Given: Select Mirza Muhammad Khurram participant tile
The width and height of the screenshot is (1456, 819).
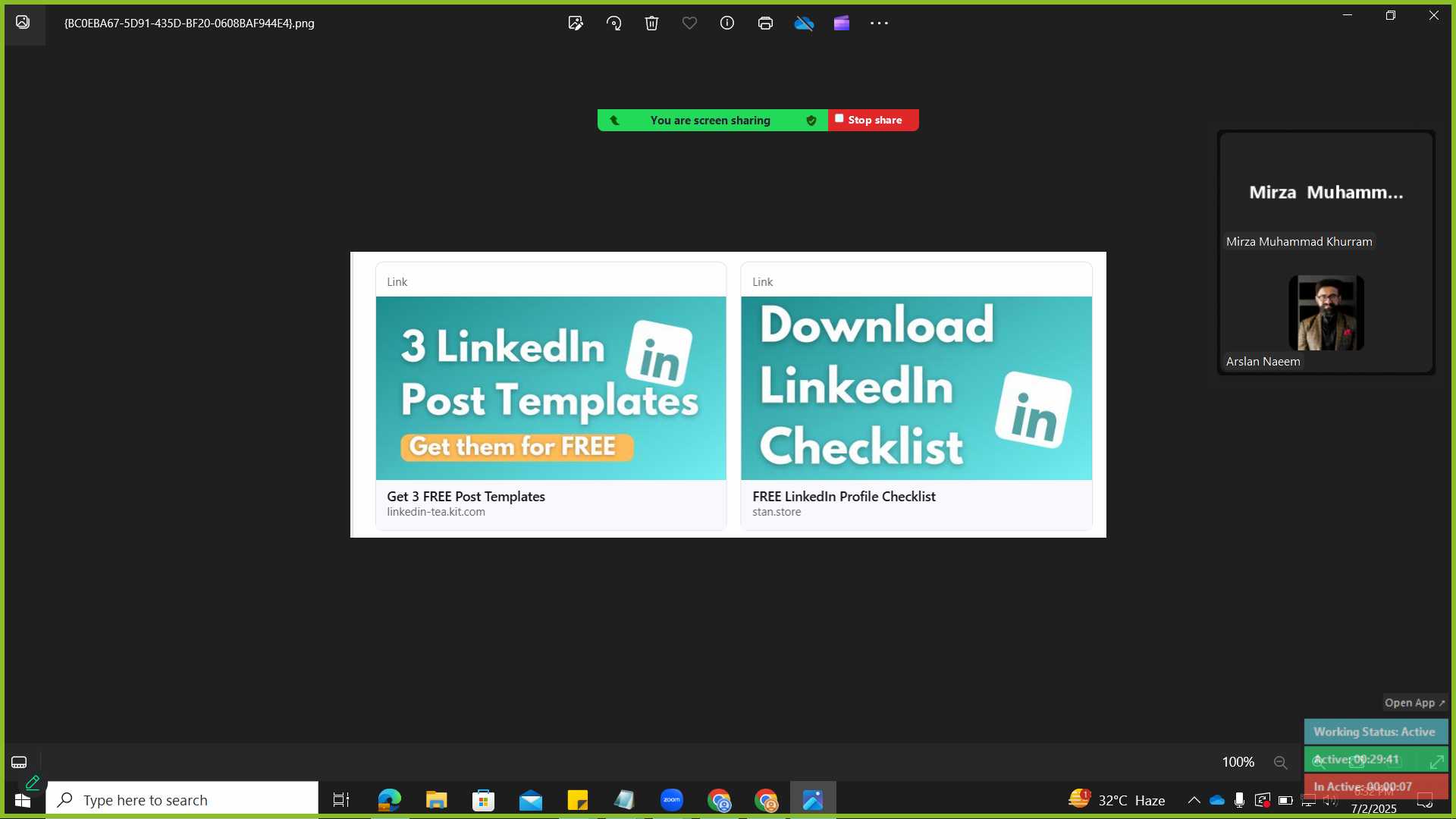Looking at the screenshot, I should (x=1326, y=193).
